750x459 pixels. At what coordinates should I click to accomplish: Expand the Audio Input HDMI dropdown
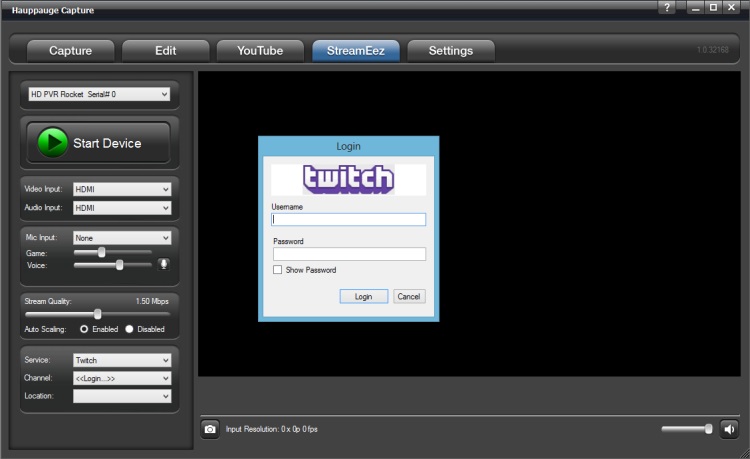(x=122, y=208)
